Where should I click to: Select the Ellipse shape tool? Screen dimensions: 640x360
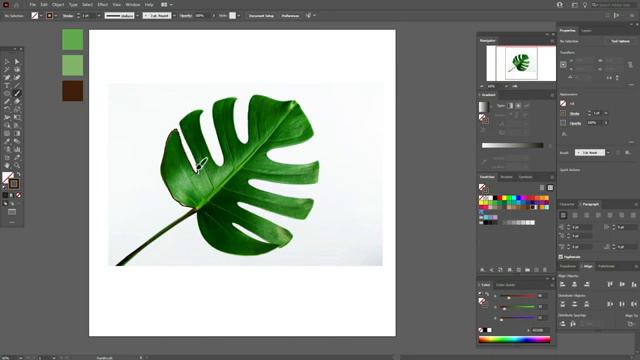coord(7,93)
